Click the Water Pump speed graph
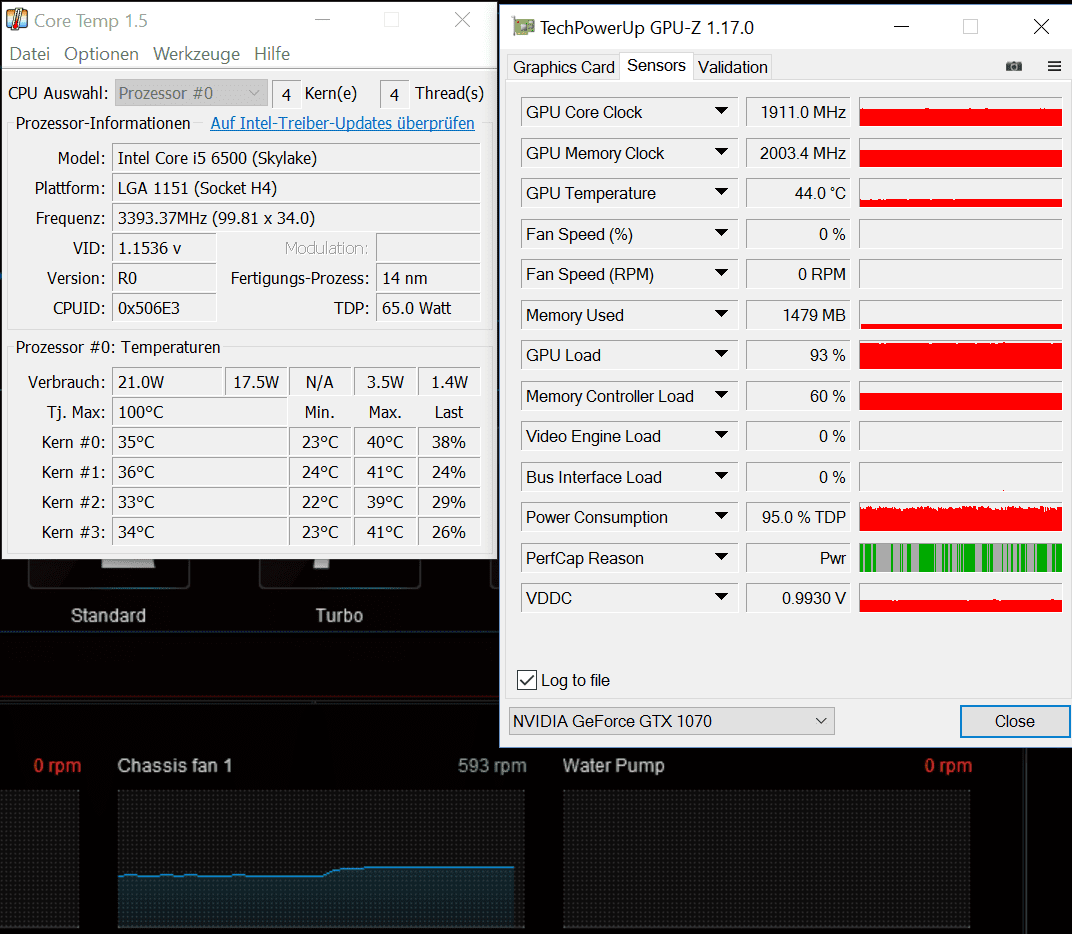Image resolution: width=1072 pixels, height=934 pixels. pos(766,859)
